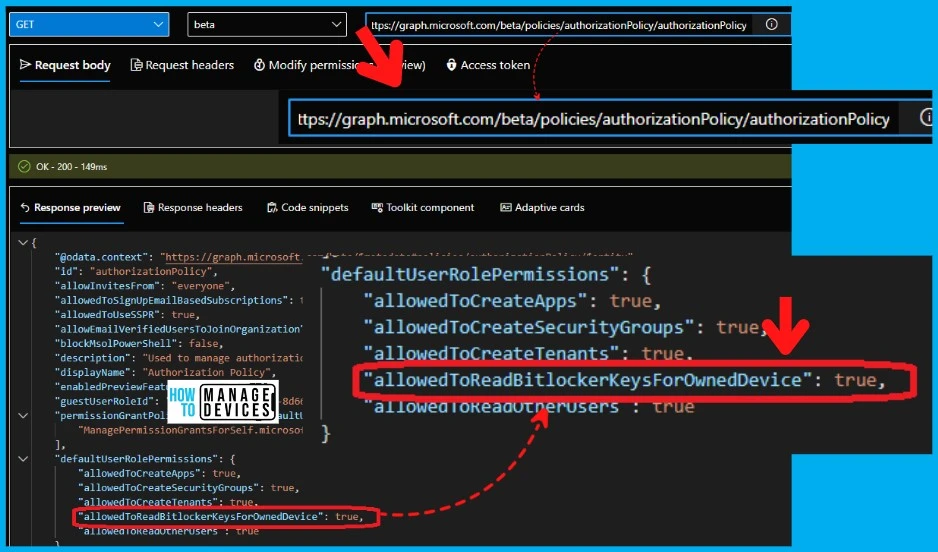The width and height of the screenshot is (938, 552).
Task: Click the allowedToSignUpEmailBasedSubscriptions line
Action: (179, 300)
